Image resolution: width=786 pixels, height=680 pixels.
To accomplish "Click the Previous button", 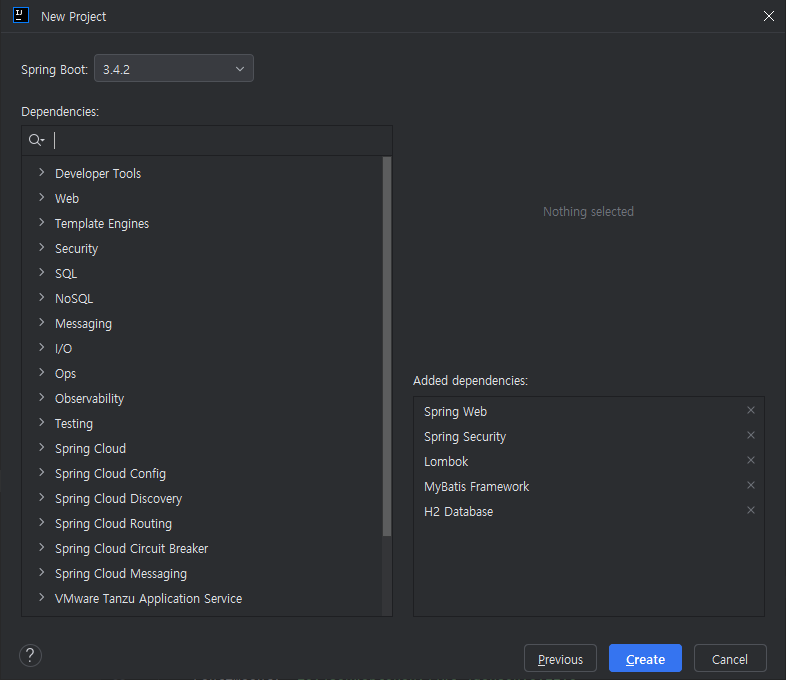I will click(x=560, y=658).
